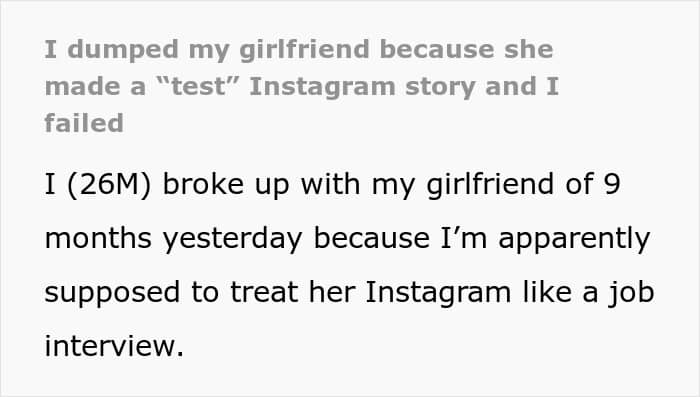Click "Instagram story" in the gray title

click(x=362, y=88)
